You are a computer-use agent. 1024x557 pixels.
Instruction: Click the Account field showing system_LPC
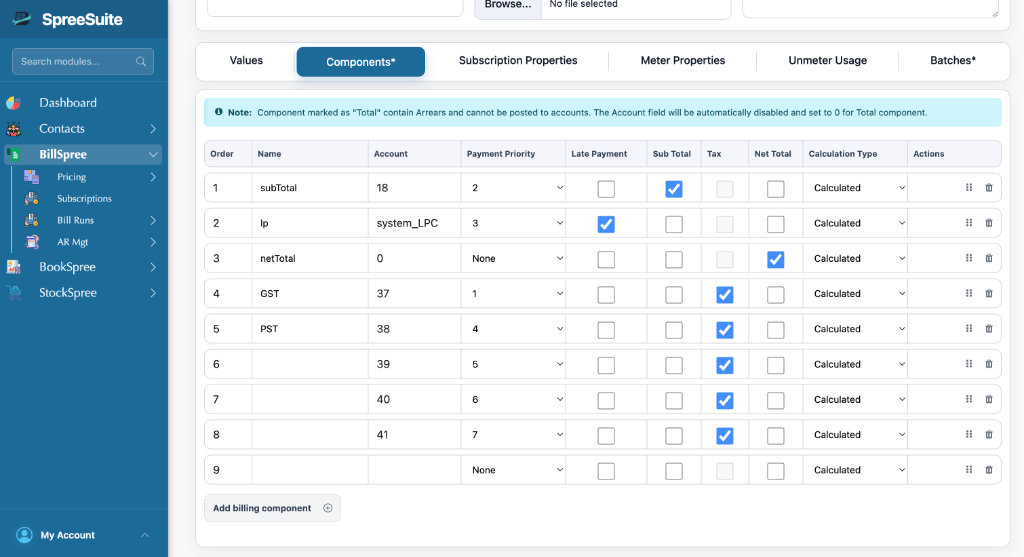pyautogui.click(x=415, y=223)
